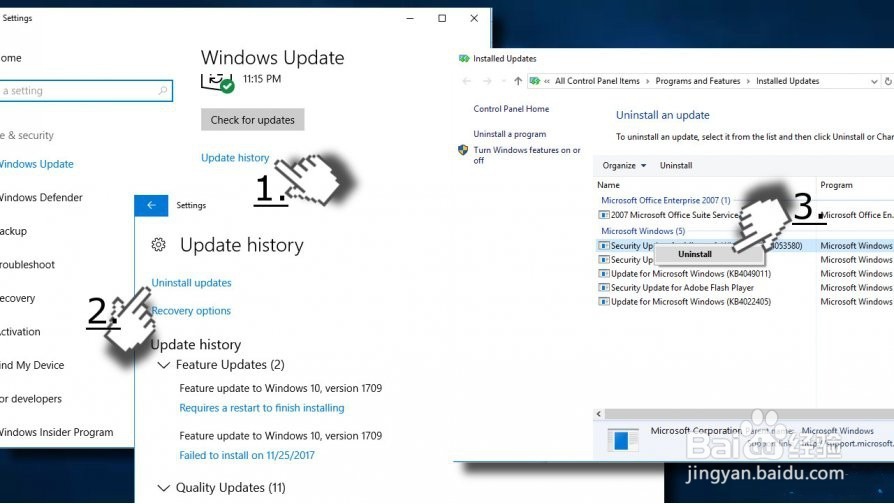The height and width of the screenshot is (504, 894).
Task: Click All Control Panel Items breadcrumb
Action: coord(598,82)
